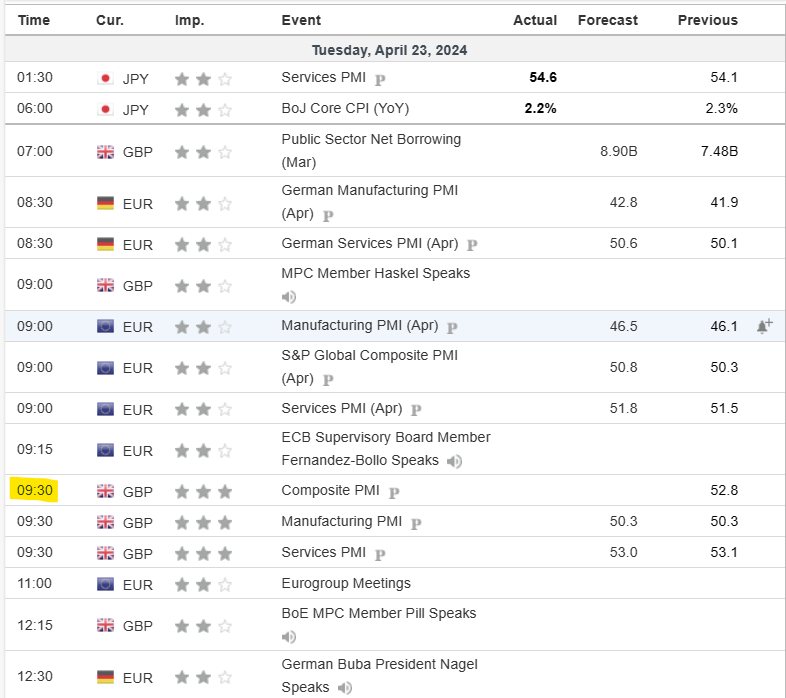Screen dimensions: 786x698
Task: Open the BoJ Core CPI (YoY) event
Action: point(345,108)
